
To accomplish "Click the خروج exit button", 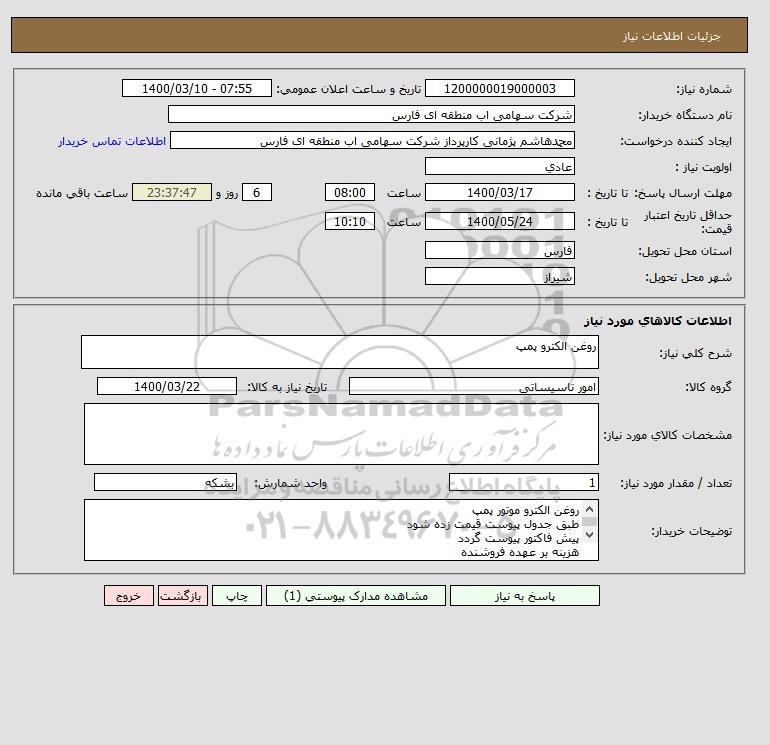I will pos(129,596).
